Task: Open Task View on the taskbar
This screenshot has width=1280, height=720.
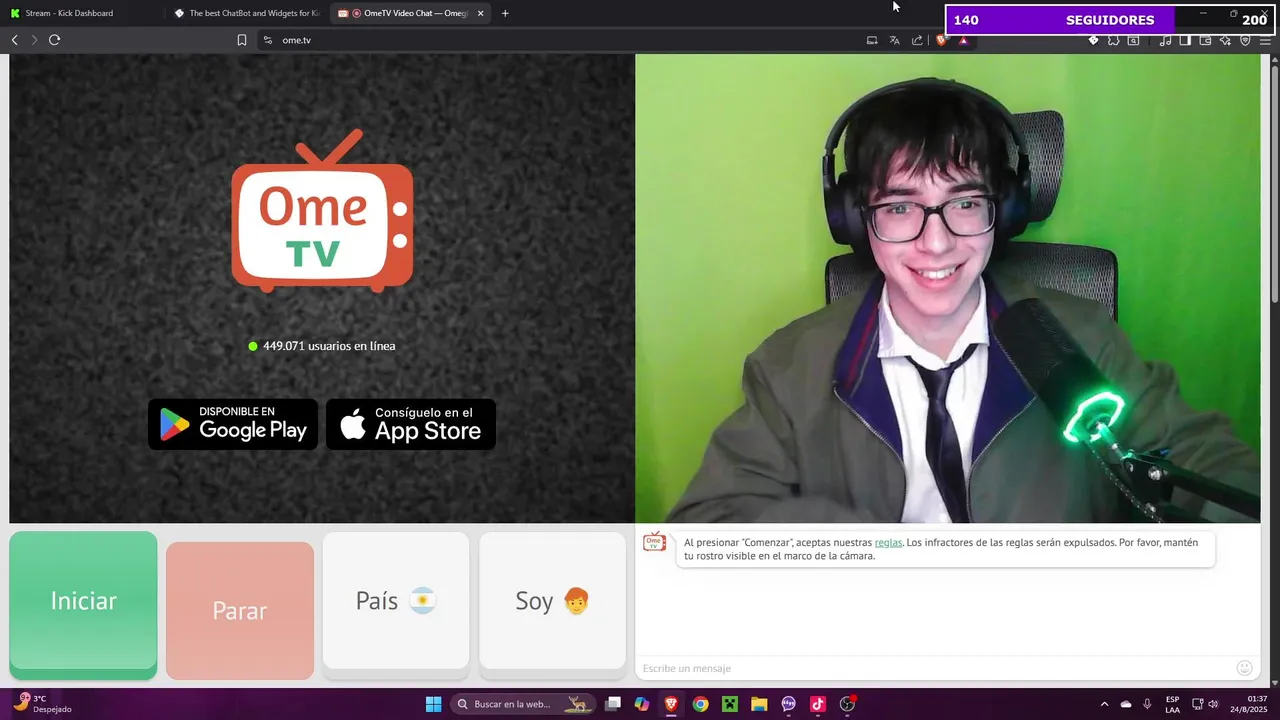Action: pos(613,704)
